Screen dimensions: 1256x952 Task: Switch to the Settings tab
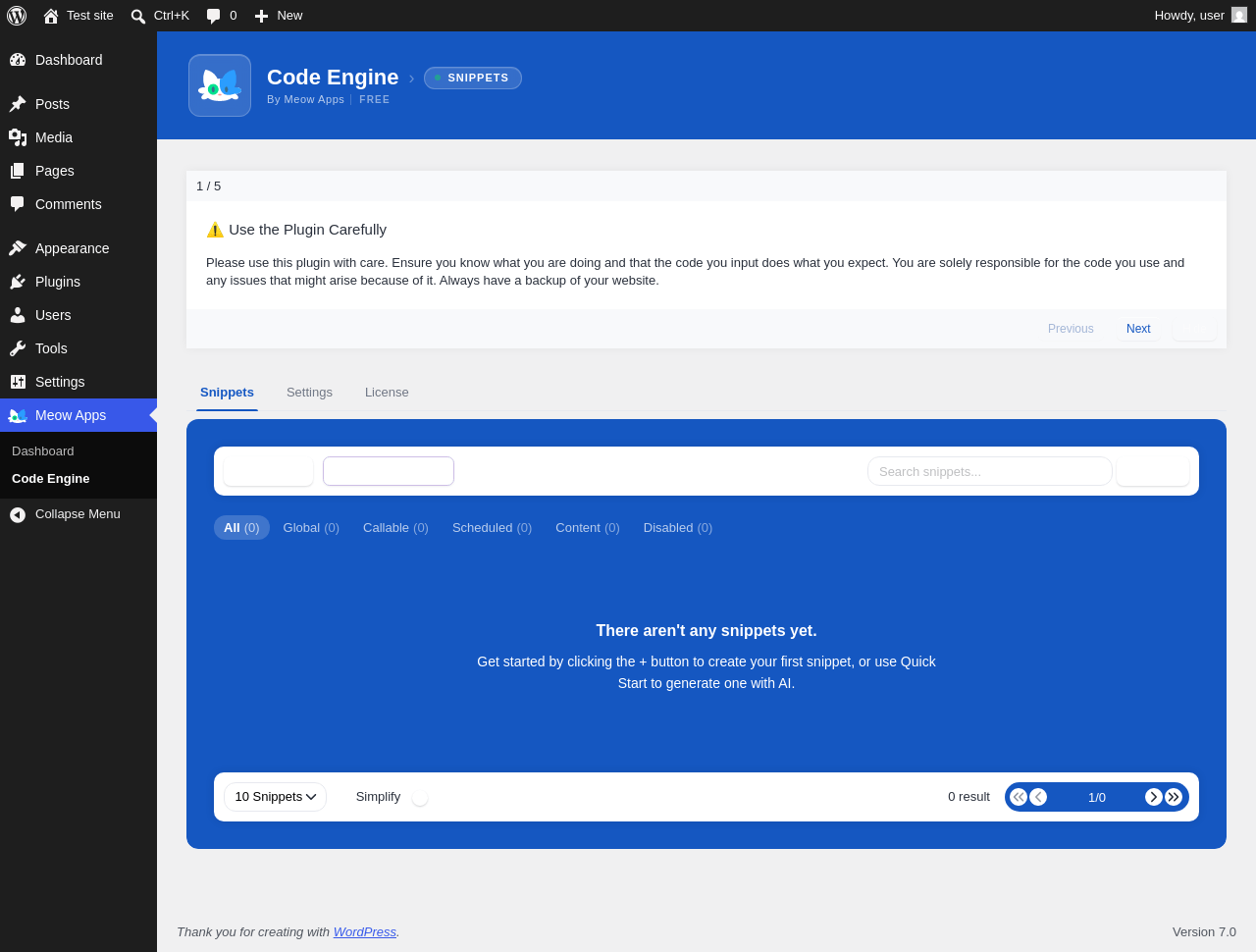pyautogui.click(x=309, y=393)
